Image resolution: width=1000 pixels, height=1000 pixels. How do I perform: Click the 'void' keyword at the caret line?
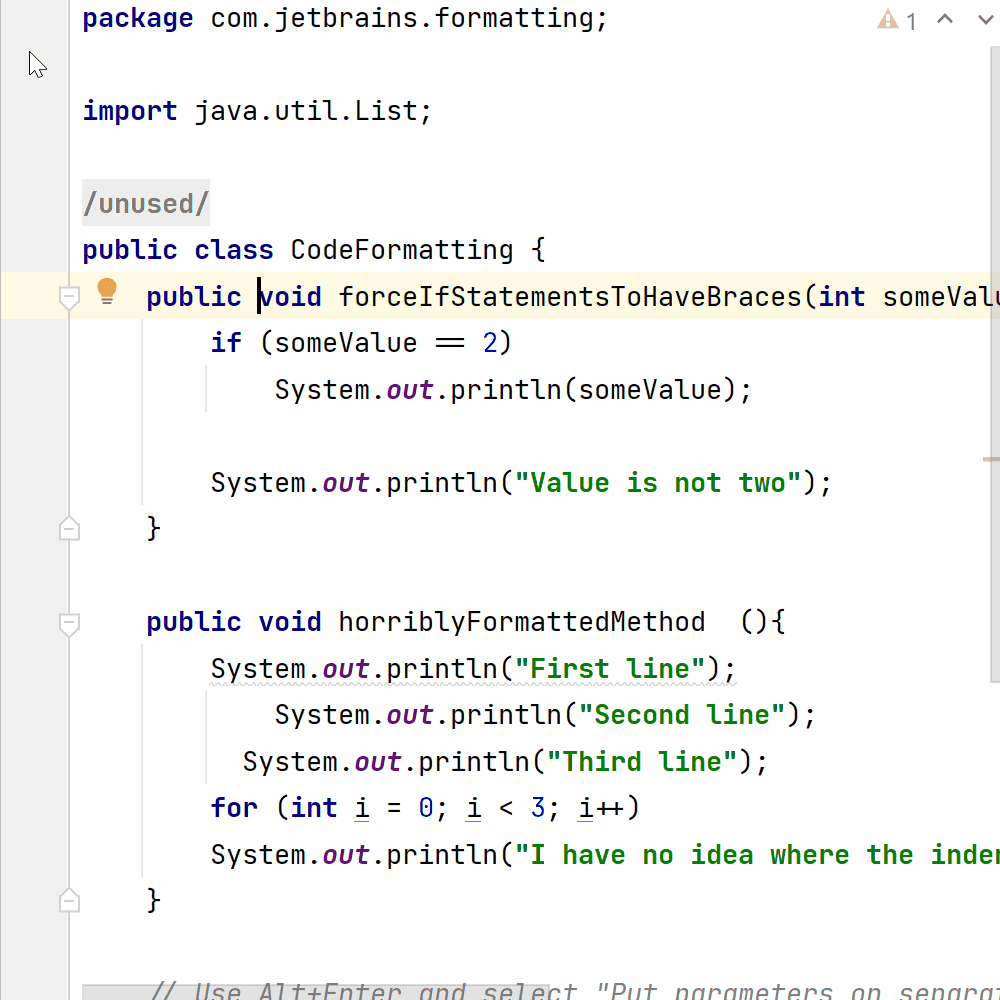[x=290, y=297]
